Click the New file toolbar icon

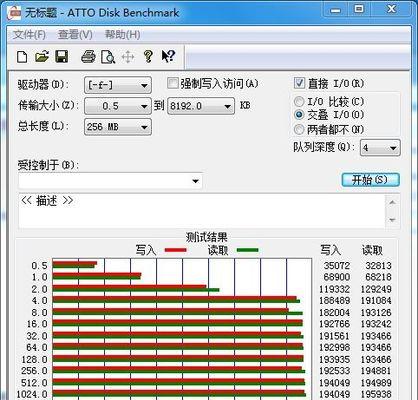point(22,57)
